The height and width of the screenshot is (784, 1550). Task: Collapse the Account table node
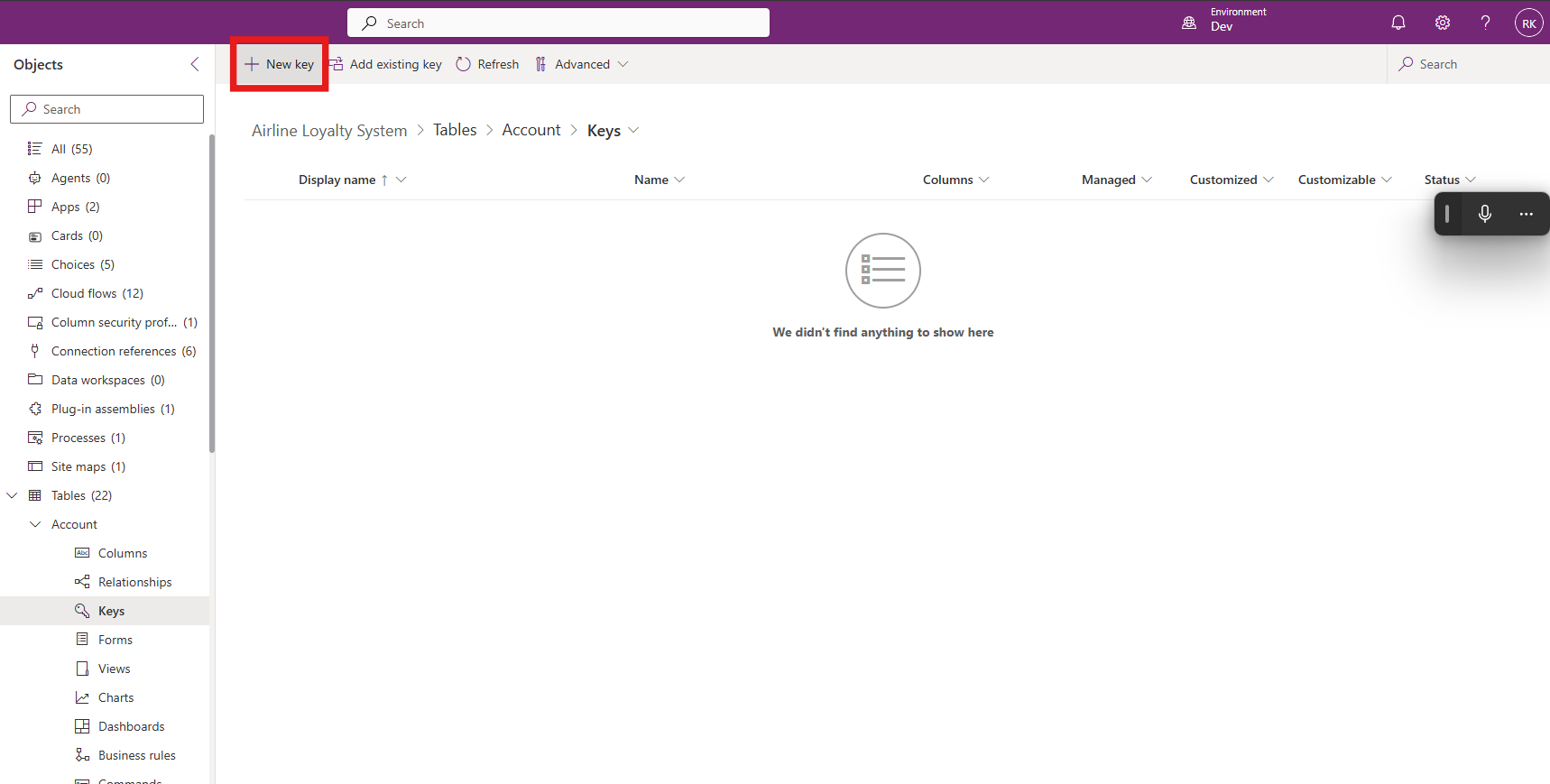coord(35,524)
